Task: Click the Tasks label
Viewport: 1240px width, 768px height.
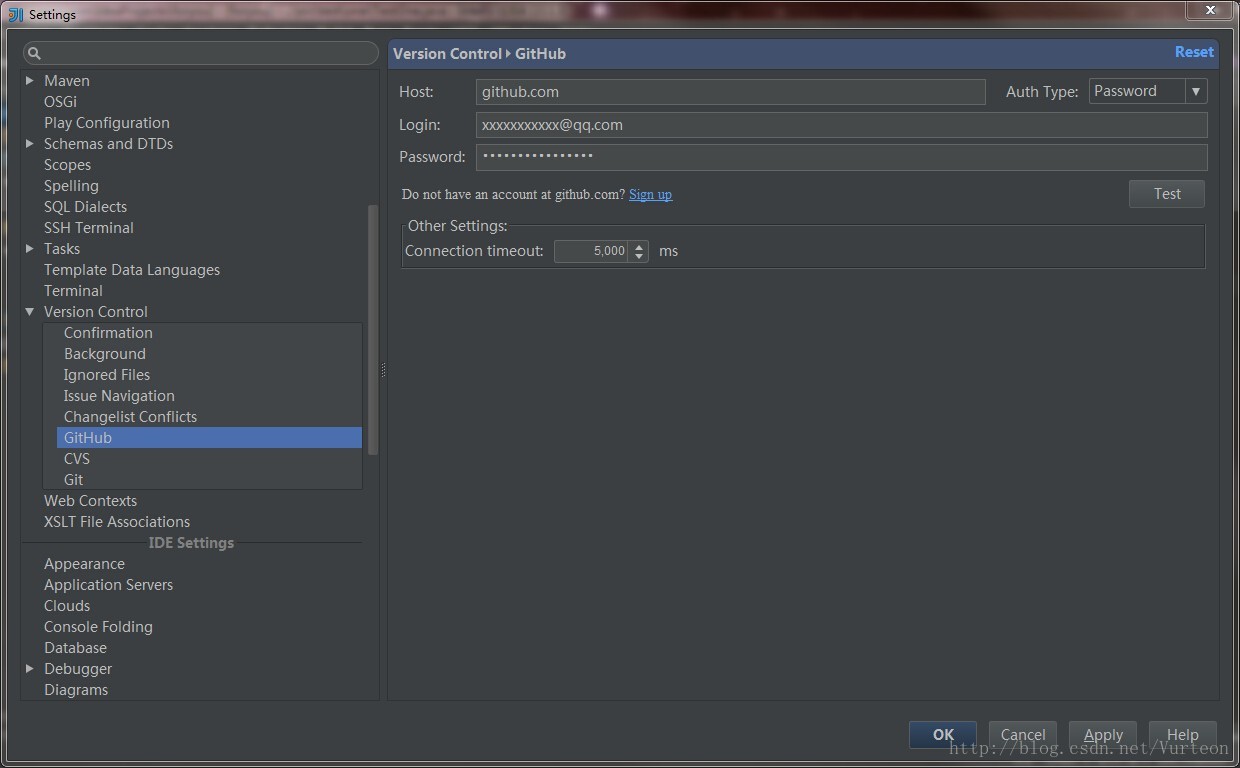Action: pyautogui.click(x=62, y=248)
